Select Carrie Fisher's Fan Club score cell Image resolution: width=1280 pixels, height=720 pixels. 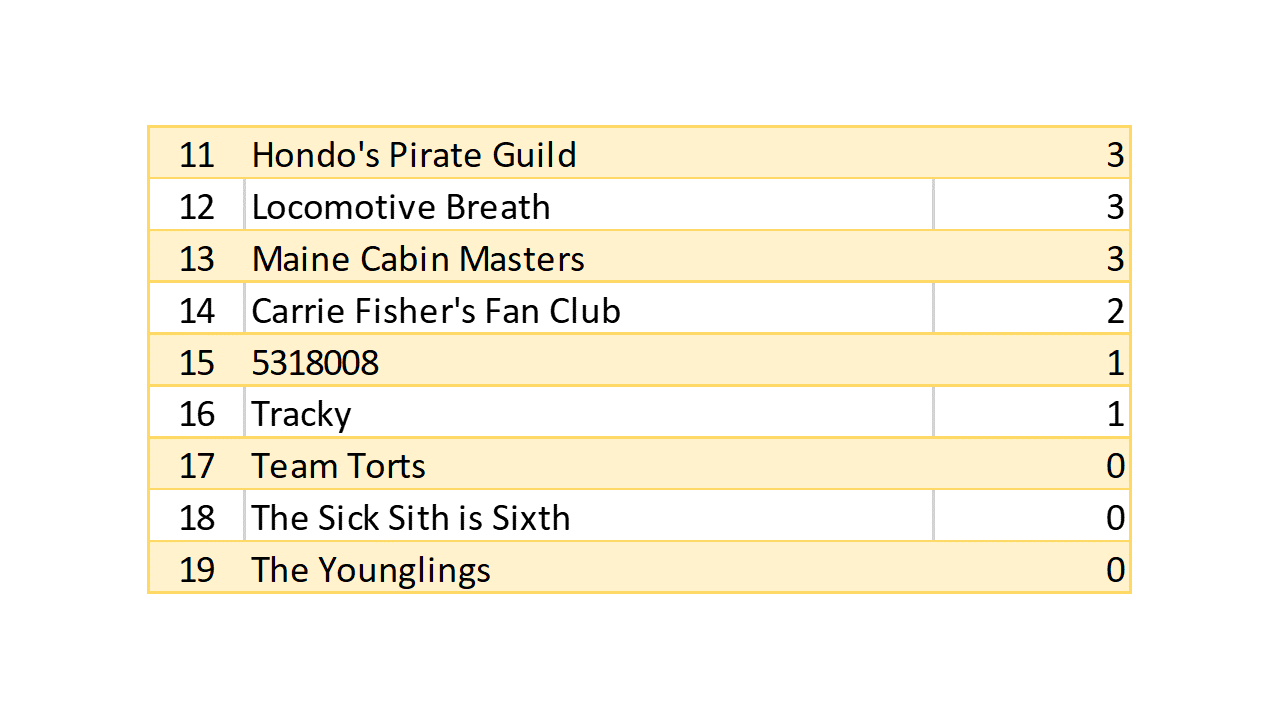[x=1115, y=311]
